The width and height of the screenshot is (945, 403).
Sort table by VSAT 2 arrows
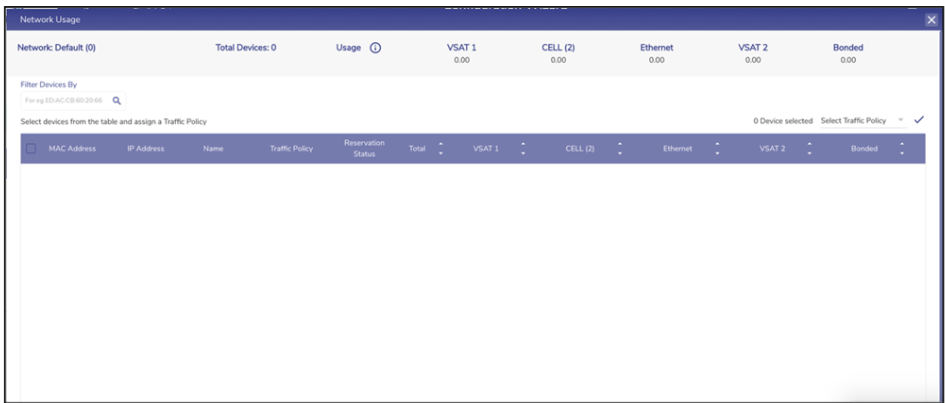(x=809, y=149)
